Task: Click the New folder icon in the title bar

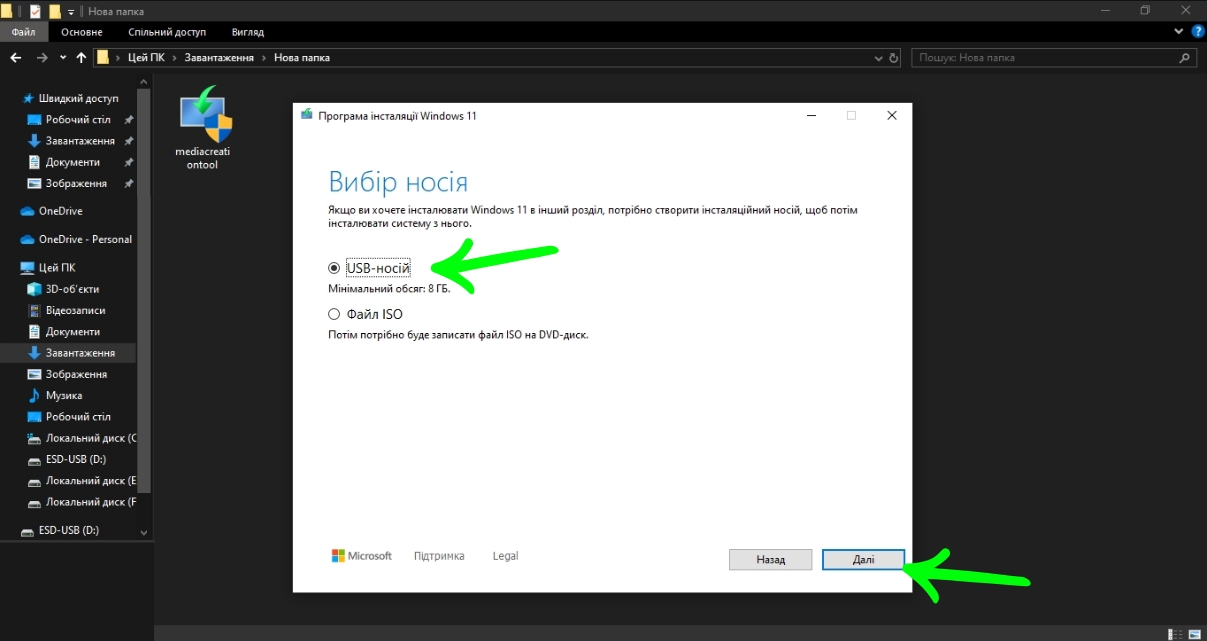Action: pos(55,11)
